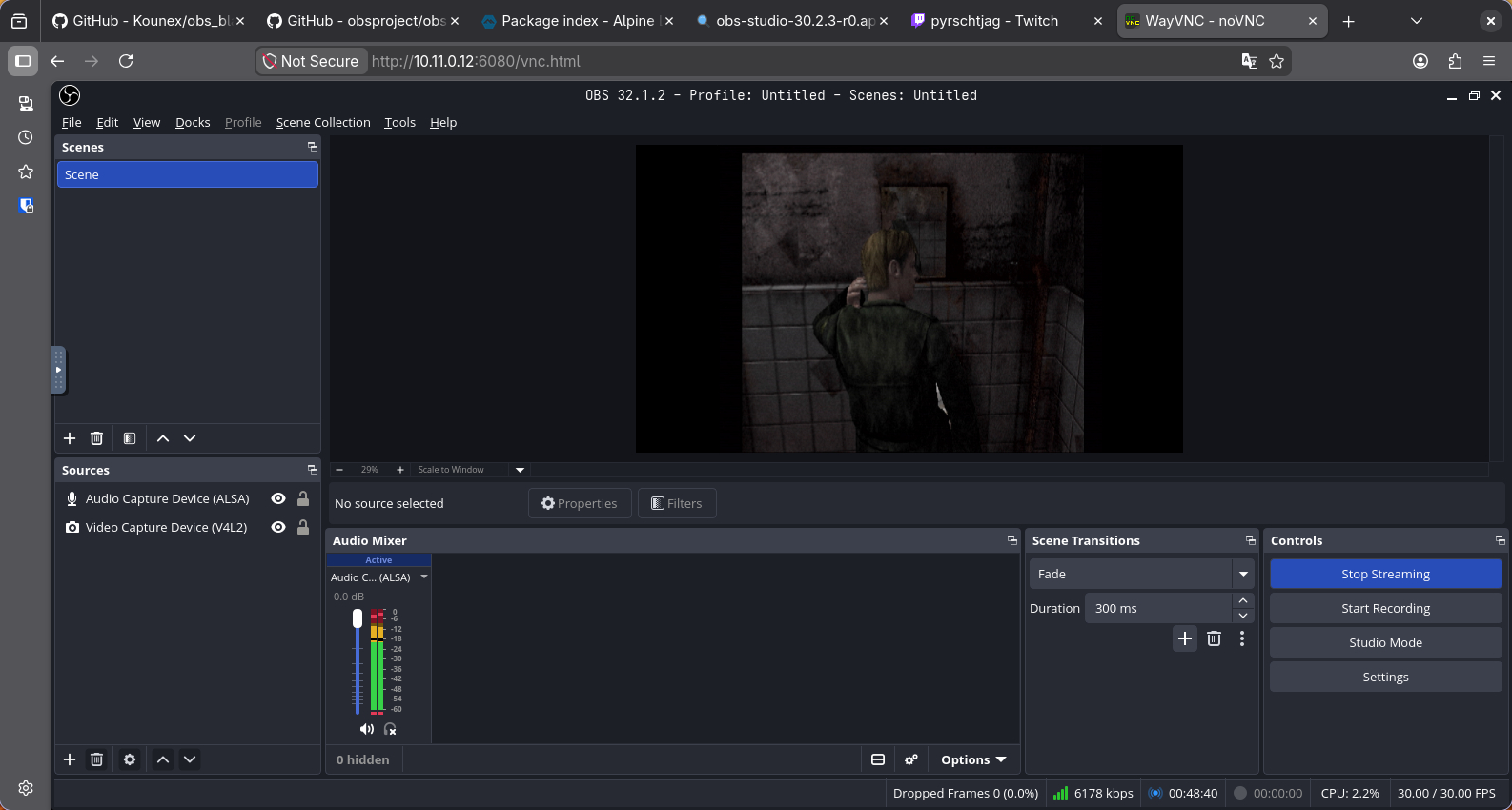Delete scene transition with trash icon
1512x810 pixels.
[x=1214, y=638]
